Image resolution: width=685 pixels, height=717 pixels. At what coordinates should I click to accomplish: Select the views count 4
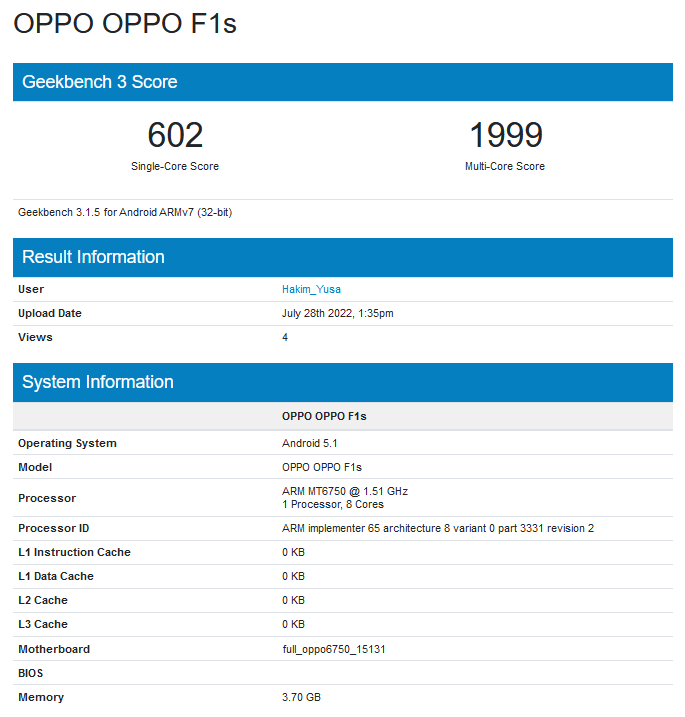click(285, 337)
